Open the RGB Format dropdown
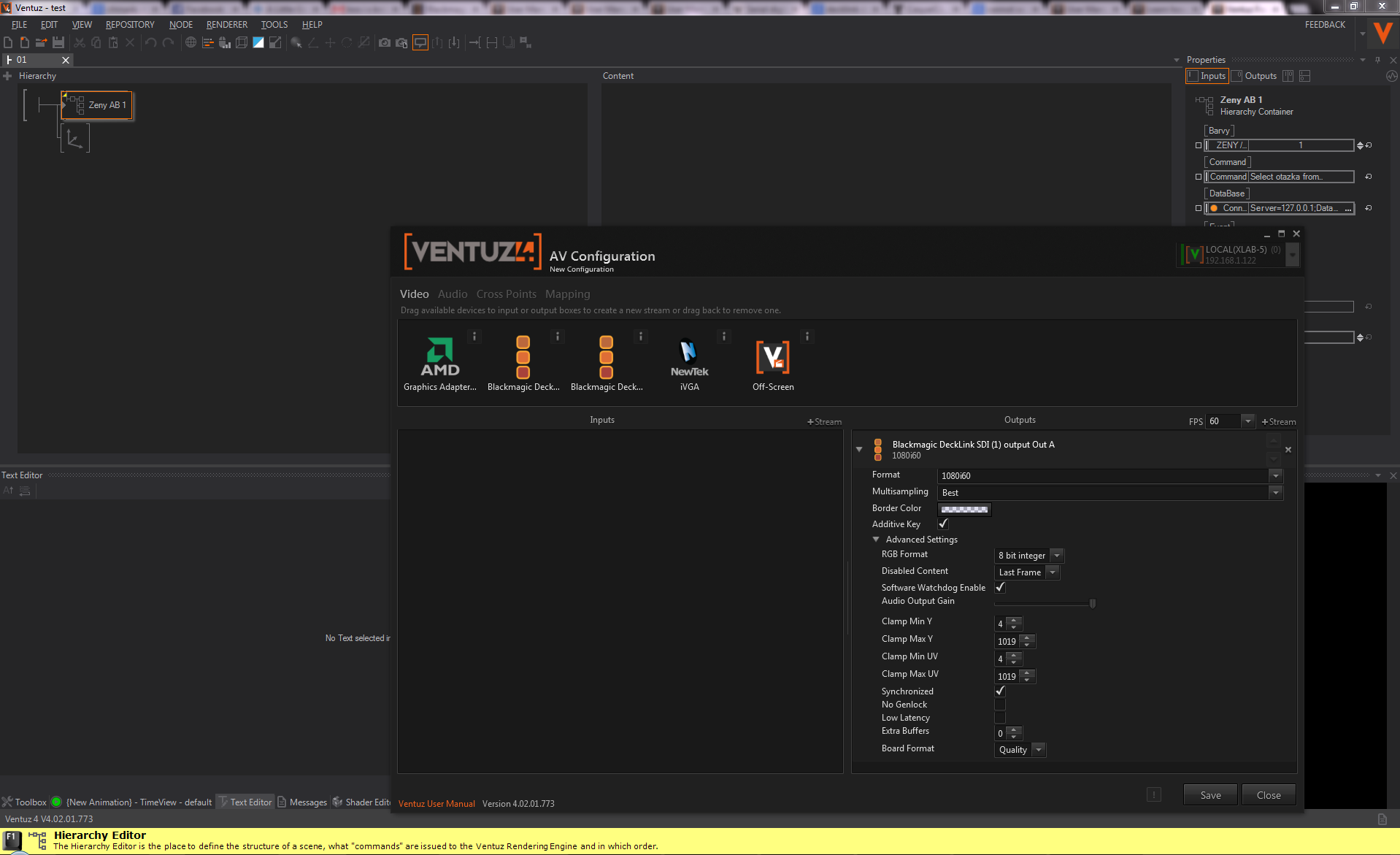Screen dimensions: 1400x855 click(x=1057, y=556)
